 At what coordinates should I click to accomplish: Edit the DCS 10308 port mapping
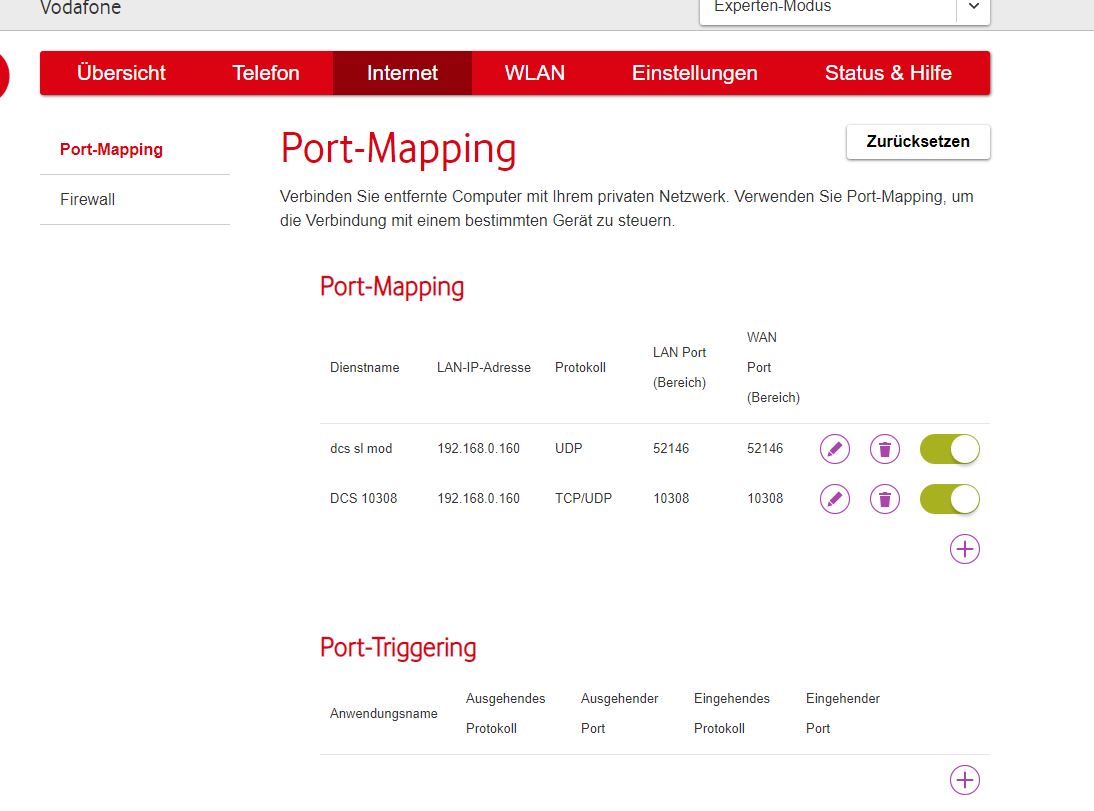(834, 499)
